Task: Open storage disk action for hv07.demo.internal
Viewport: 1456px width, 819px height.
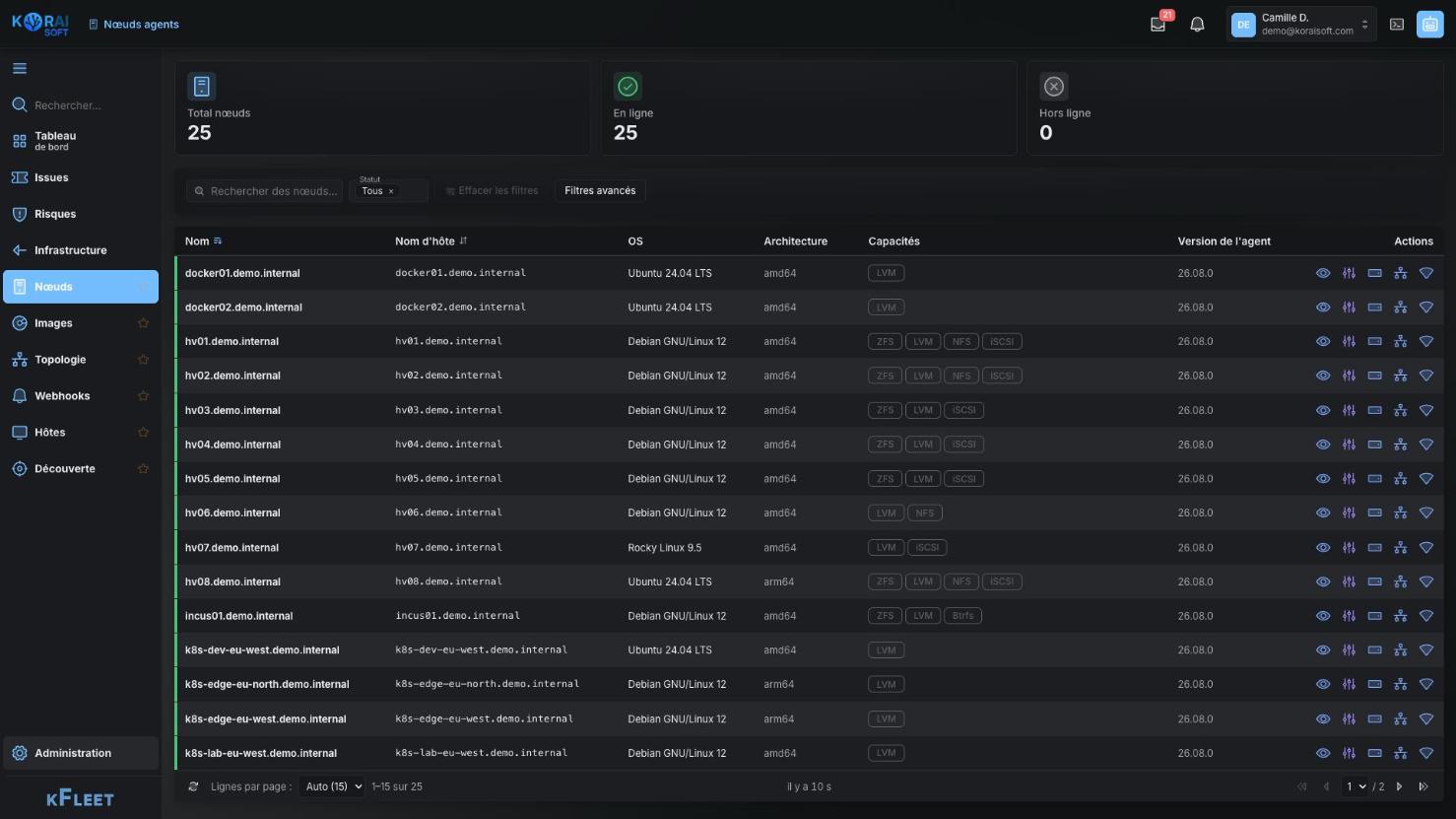Action: [x=1374, y=547]
